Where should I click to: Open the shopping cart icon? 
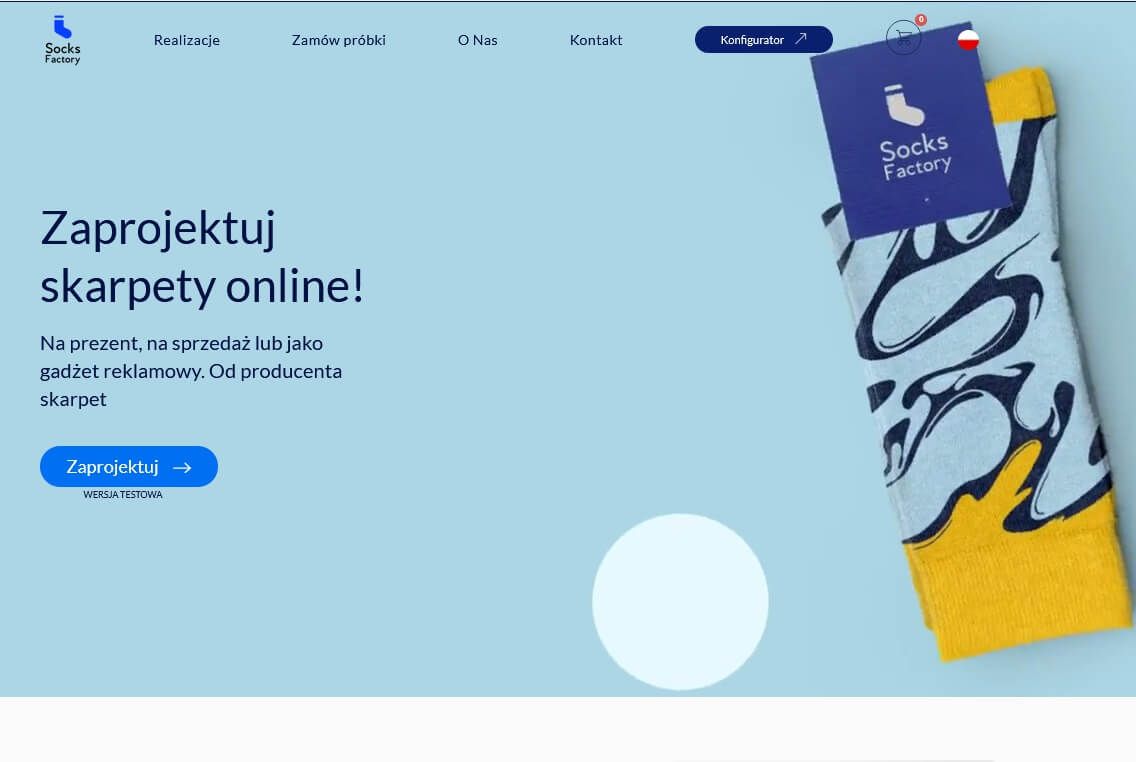click(903, 37)
